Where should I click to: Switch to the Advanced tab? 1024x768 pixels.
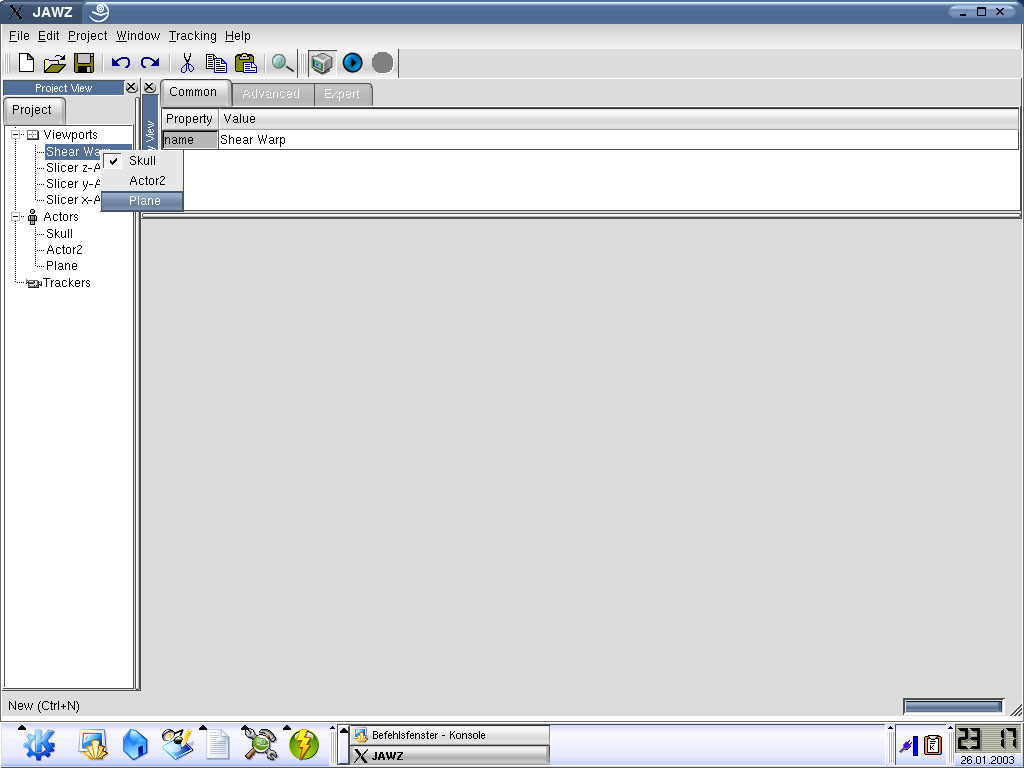point(271,94)
